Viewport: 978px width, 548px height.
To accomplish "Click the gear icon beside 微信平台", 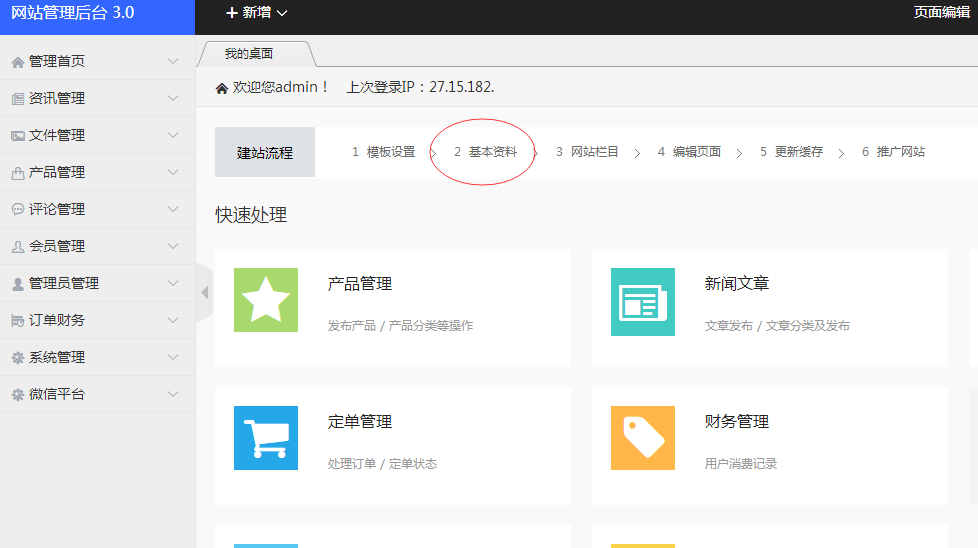I will (x=17, y=395).
